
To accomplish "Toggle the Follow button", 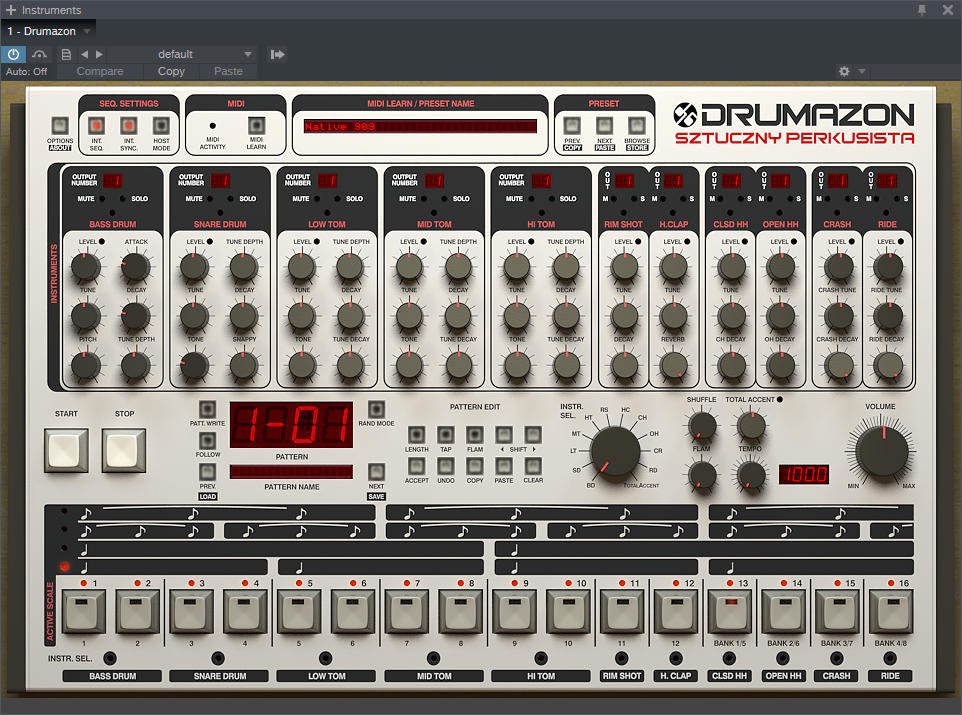I will [x=207, y=440].
